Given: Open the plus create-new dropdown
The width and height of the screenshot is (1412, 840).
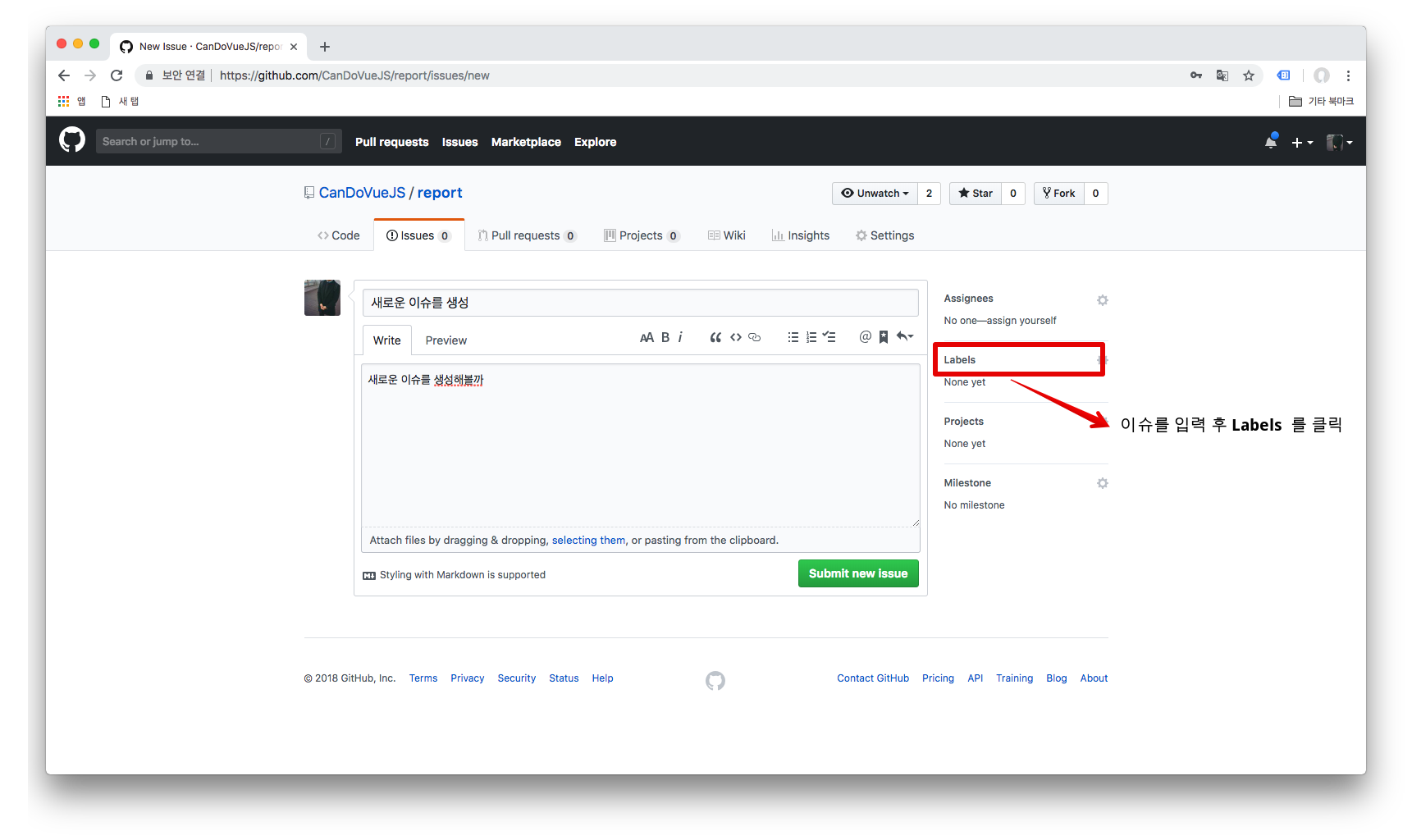Looking at the screenshot, I should pyautogui.click(x=1302, y=143).
